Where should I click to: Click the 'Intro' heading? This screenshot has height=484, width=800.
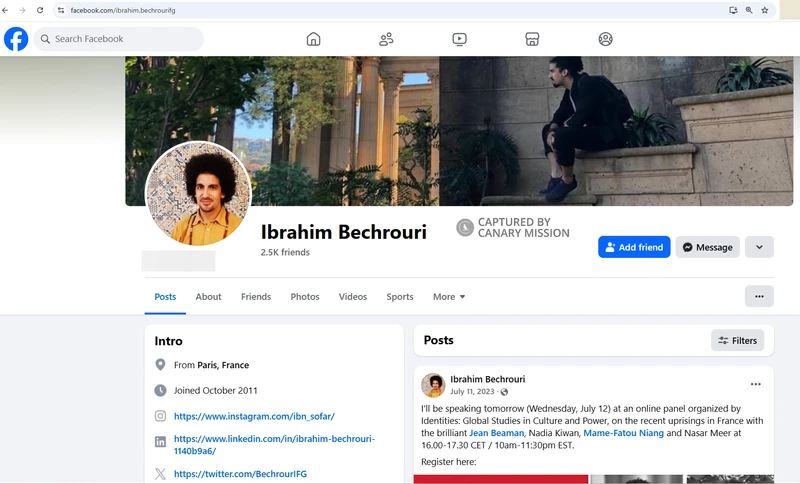pyautogui.click(x=168, y=341)
